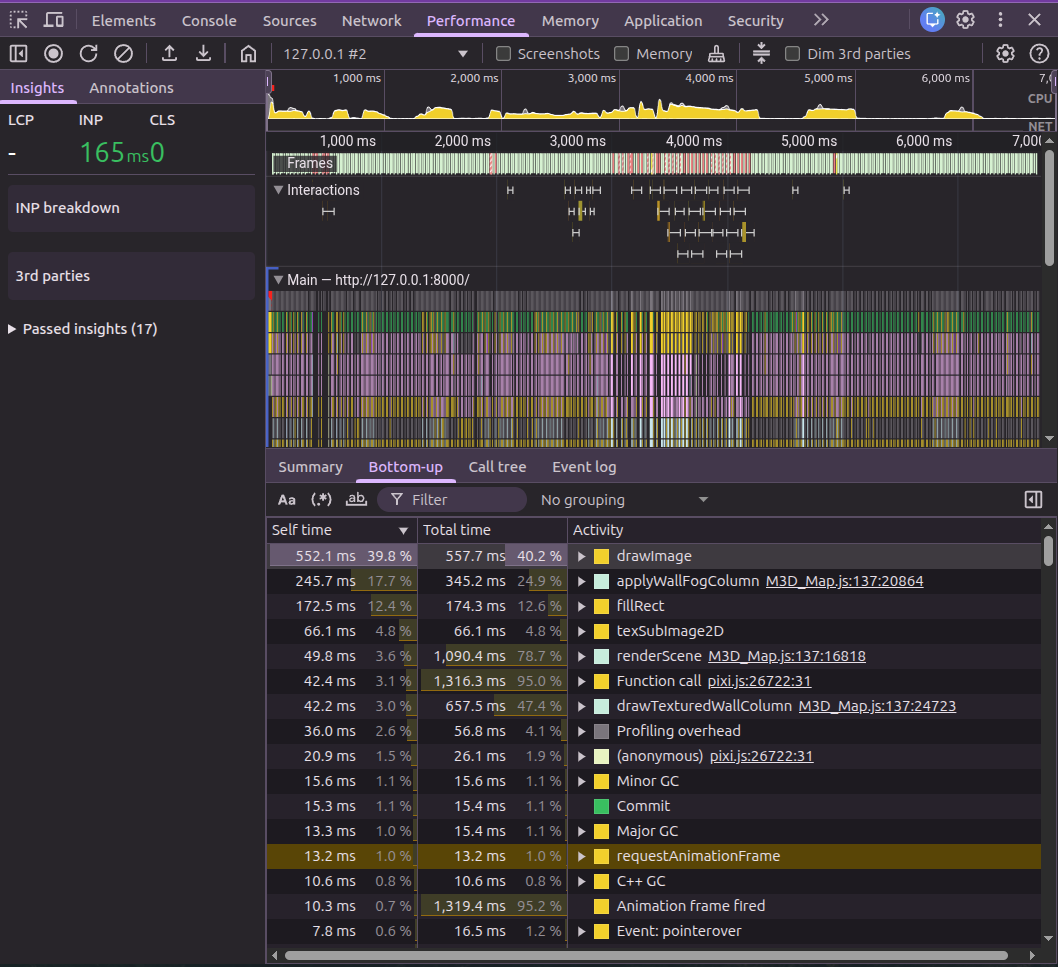The image size is (1058, 967).
Task: Select the Commit activity row
Action: click(x=653, y=806)
